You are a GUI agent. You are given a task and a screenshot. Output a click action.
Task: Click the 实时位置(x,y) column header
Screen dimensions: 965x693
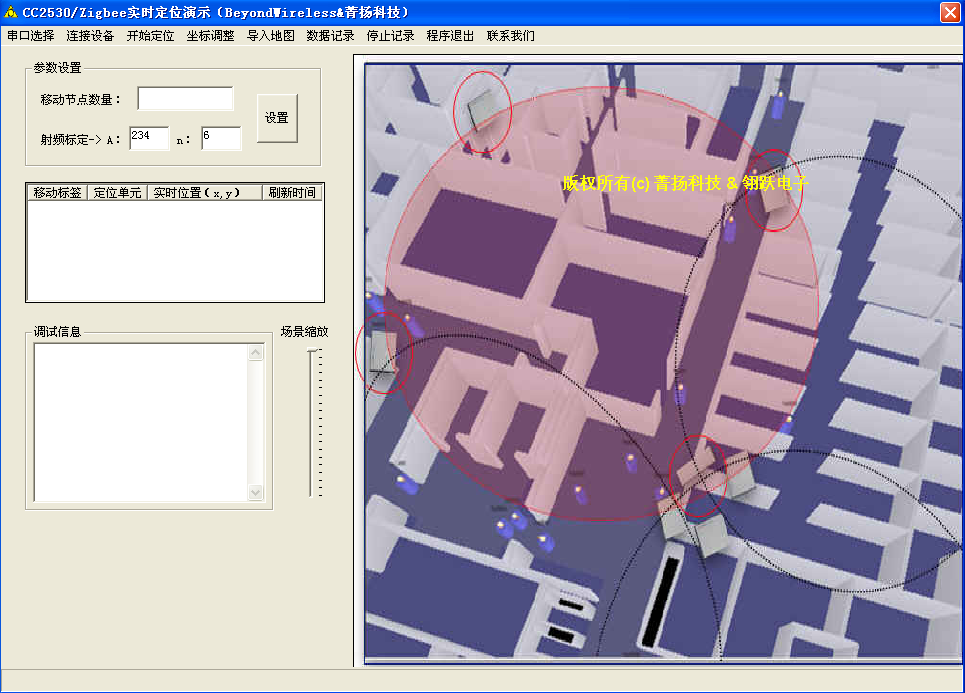tap(205, 193)
